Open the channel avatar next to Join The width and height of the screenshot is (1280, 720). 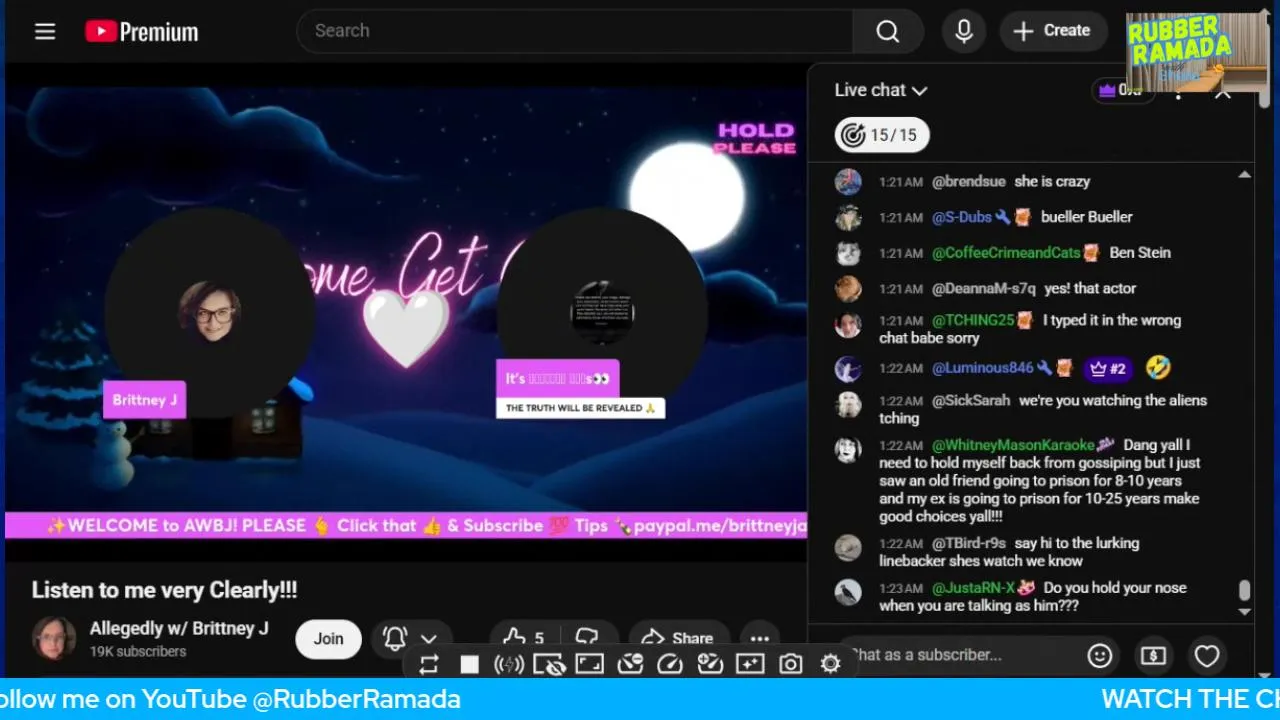click(x=54, y=638)
